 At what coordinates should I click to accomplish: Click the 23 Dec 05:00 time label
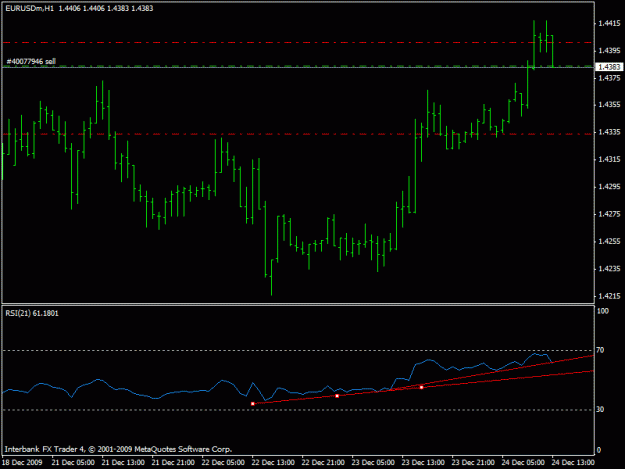click(x=373, y=463)
